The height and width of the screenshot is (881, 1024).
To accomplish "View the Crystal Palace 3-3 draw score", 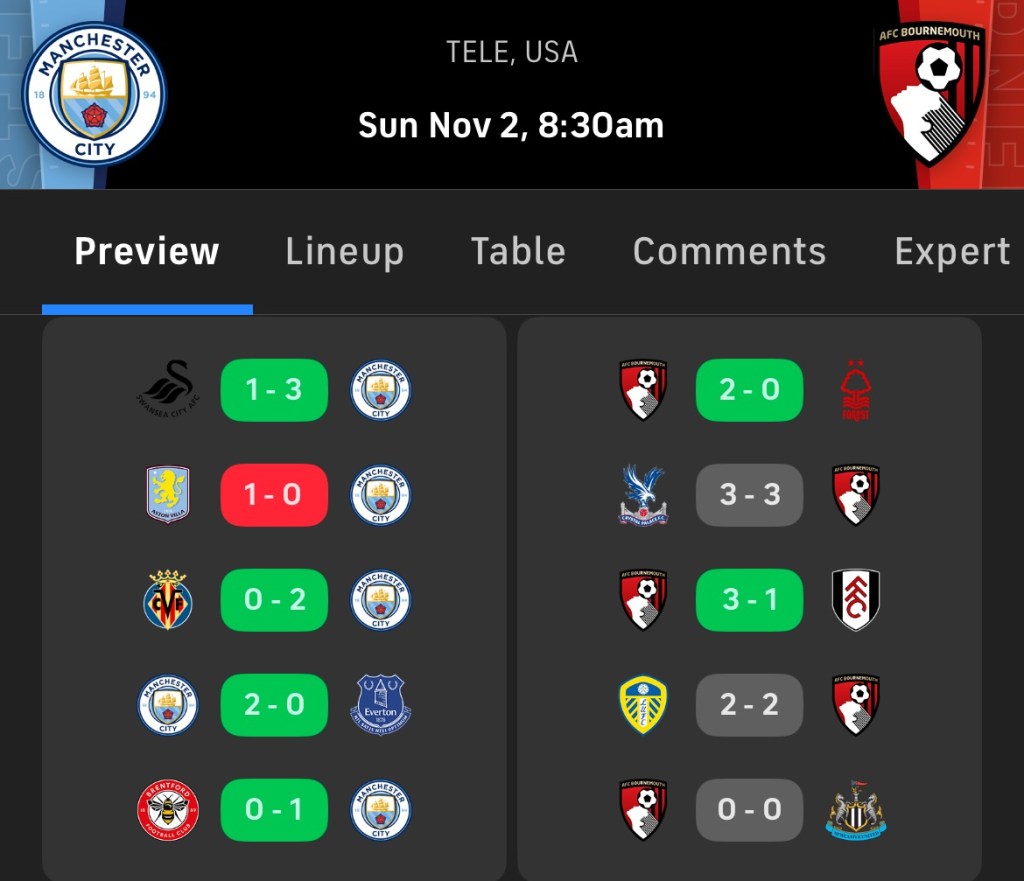I will point(749,494).
